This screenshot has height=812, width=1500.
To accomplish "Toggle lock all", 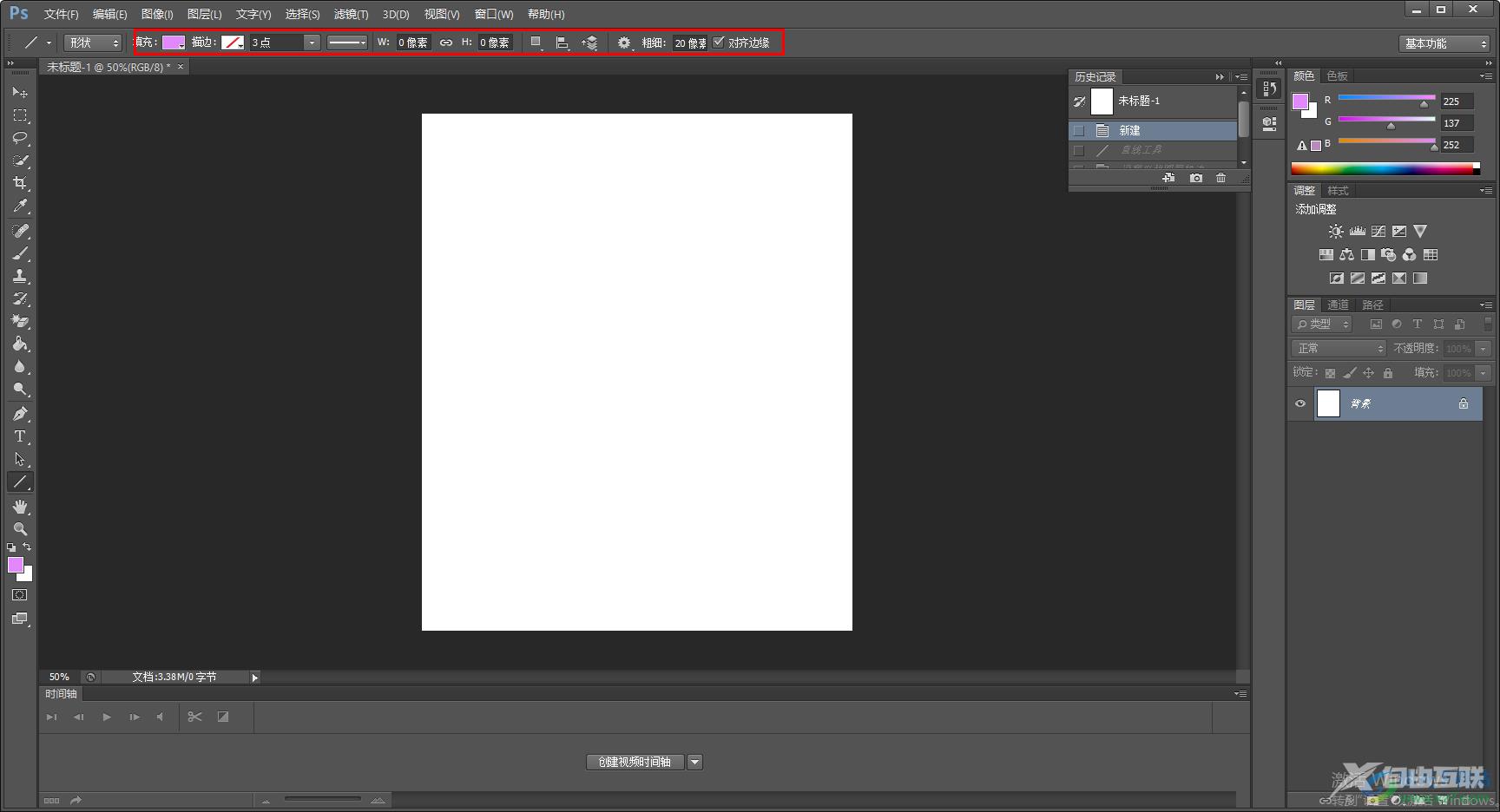I will [1388, 373].
